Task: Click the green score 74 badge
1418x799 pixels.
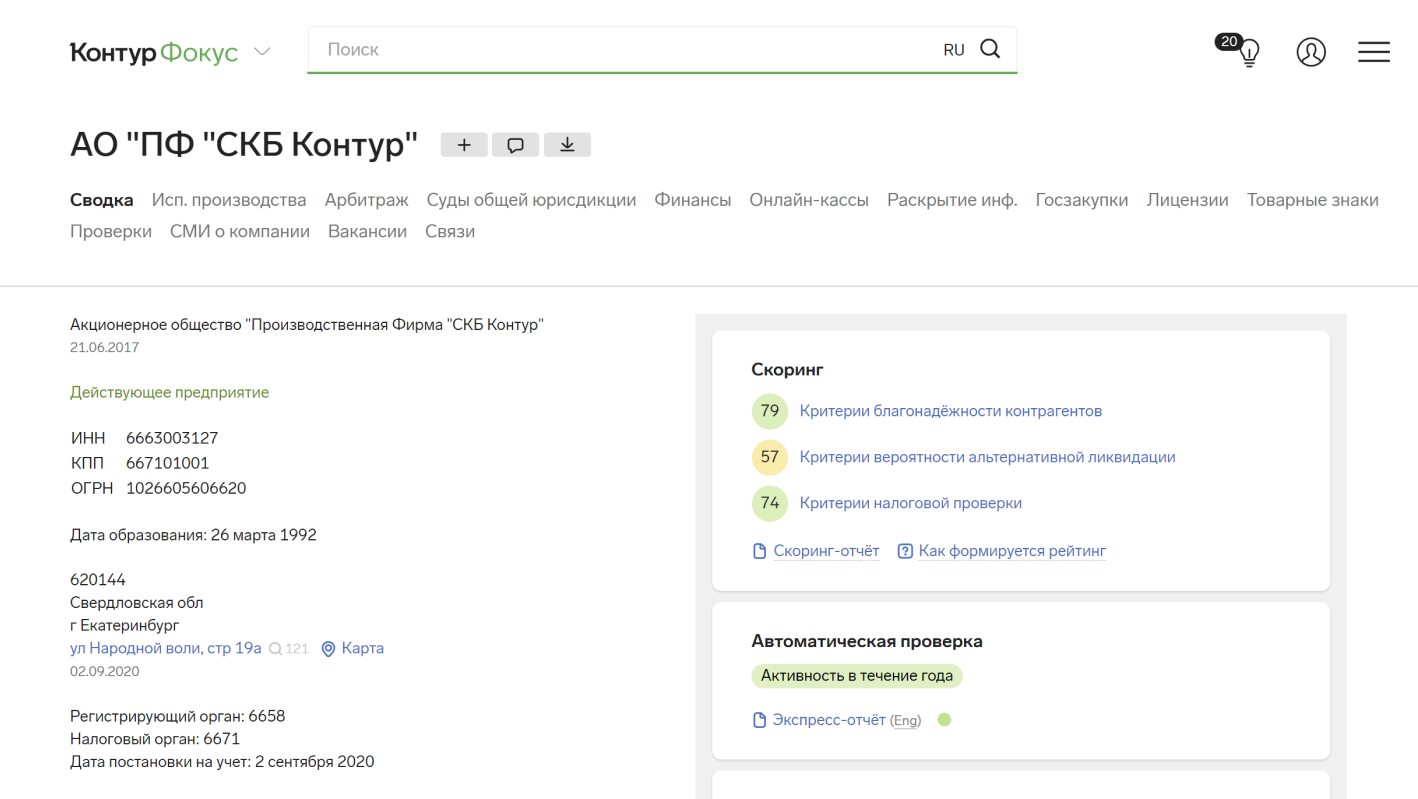Action: [769, 503]
